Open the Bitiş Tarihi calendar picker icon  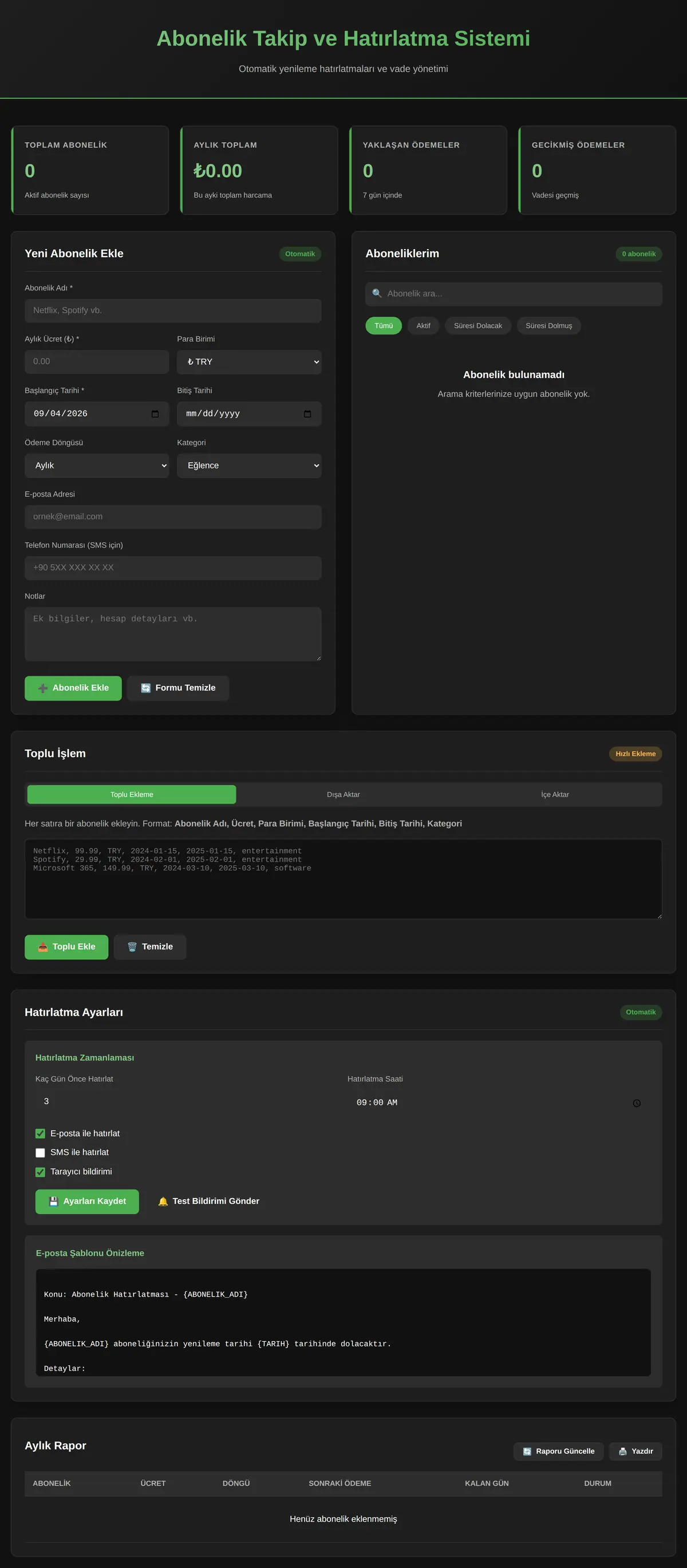(307, 414)
